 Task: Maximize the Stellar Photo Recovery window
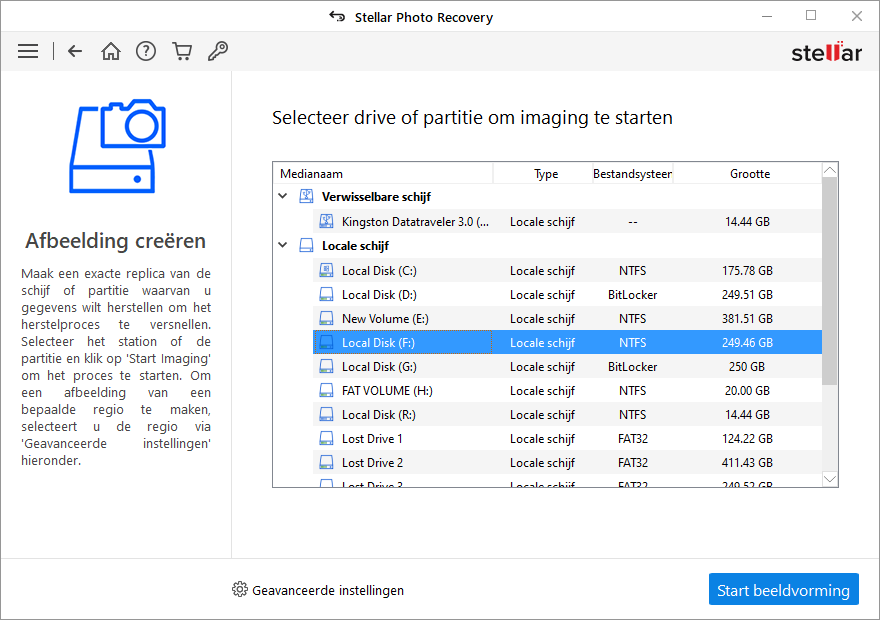pyautogui.click(x=811, y=16)
